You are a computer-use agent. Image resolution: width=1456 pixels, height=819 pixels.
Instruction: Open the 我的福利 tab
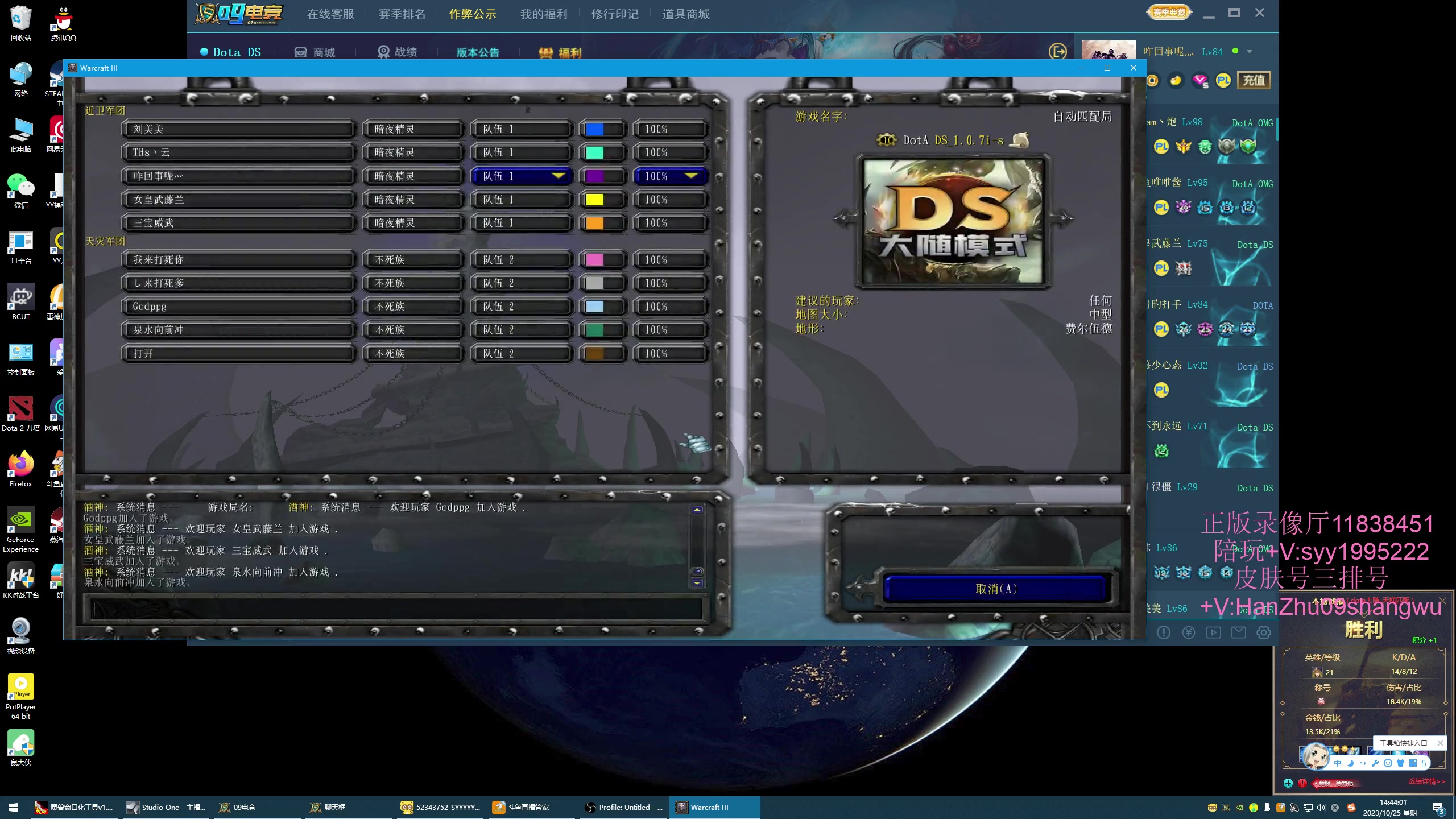point(544,14)
